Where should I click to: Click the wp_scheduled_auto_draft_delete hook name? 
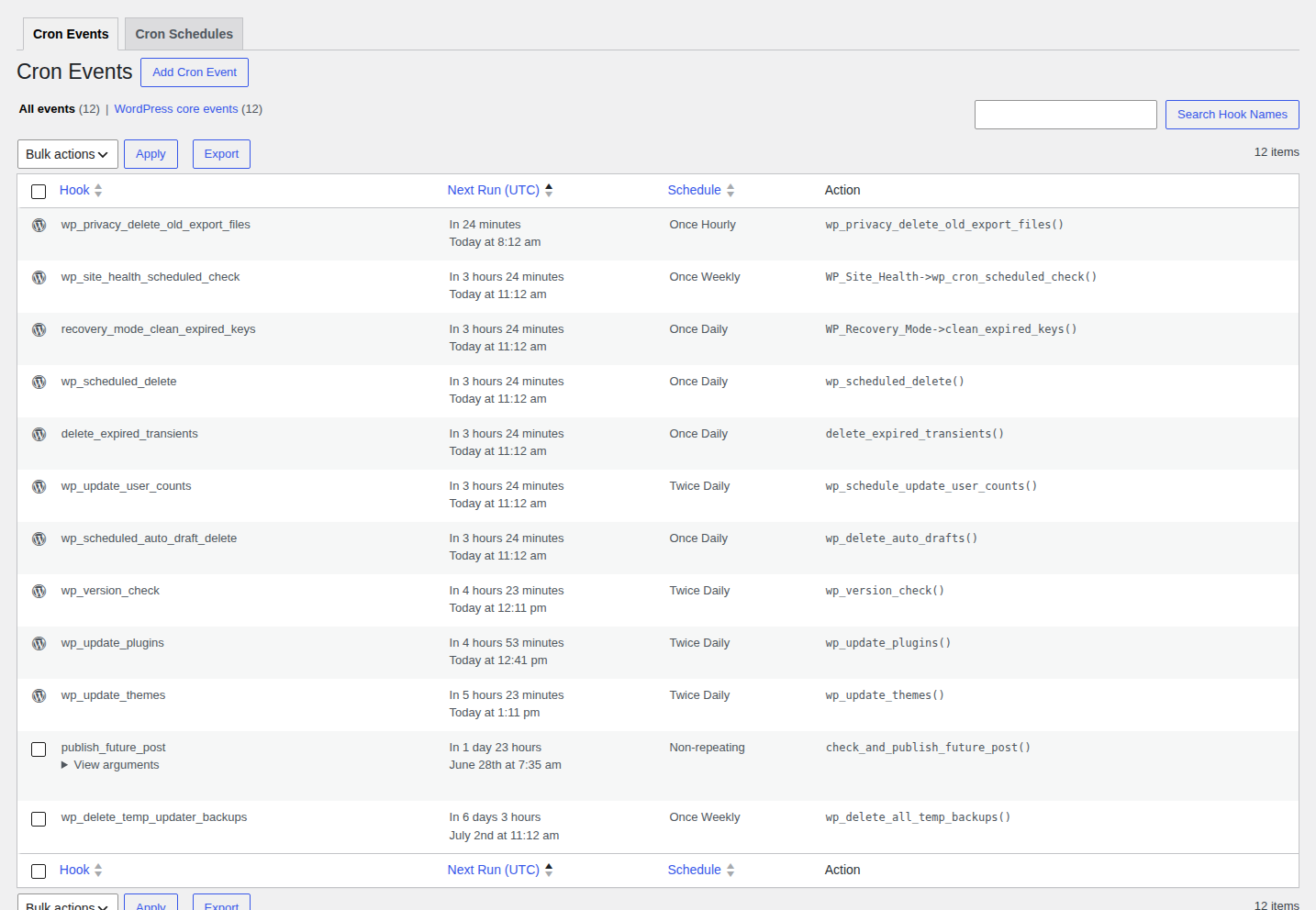click(x=149, y=538)
